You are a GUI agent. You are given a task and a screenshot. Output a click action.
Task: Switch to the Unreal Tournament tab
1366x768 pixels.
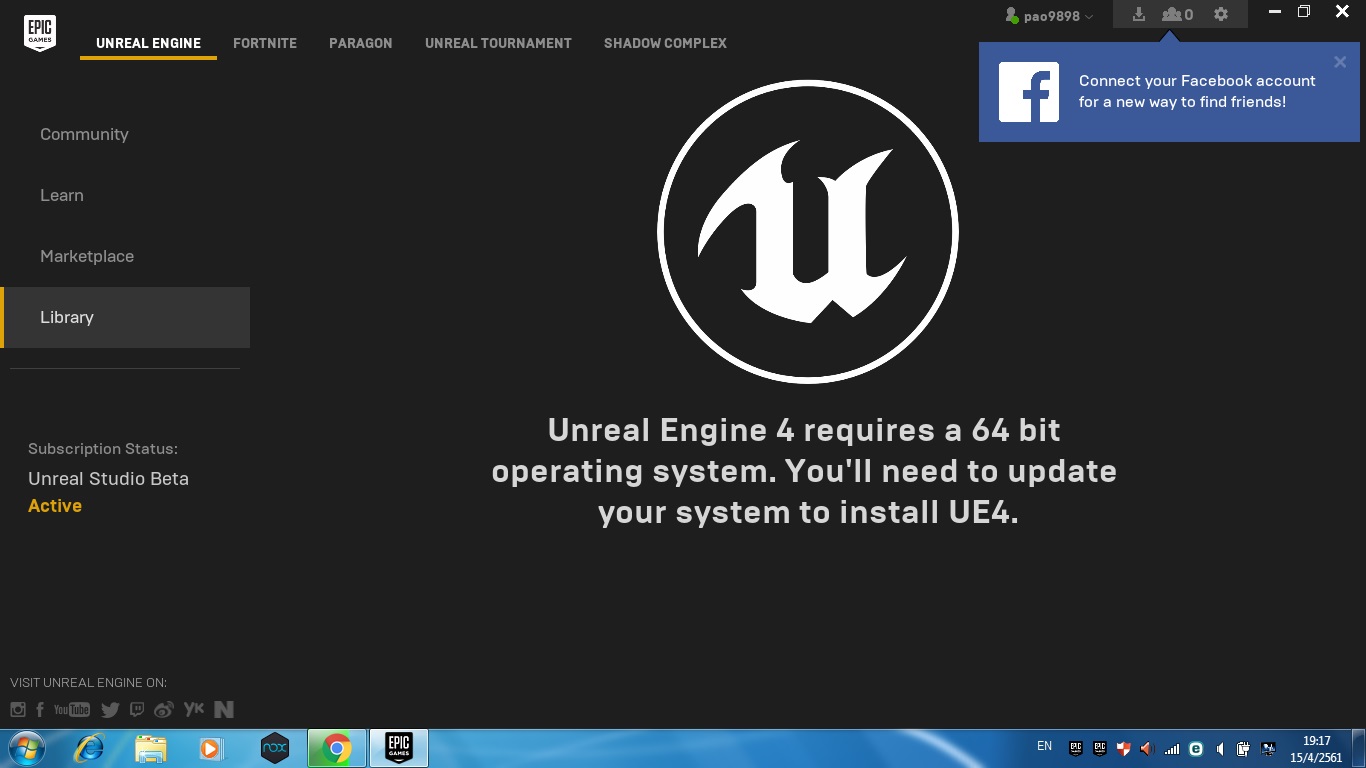498,43
